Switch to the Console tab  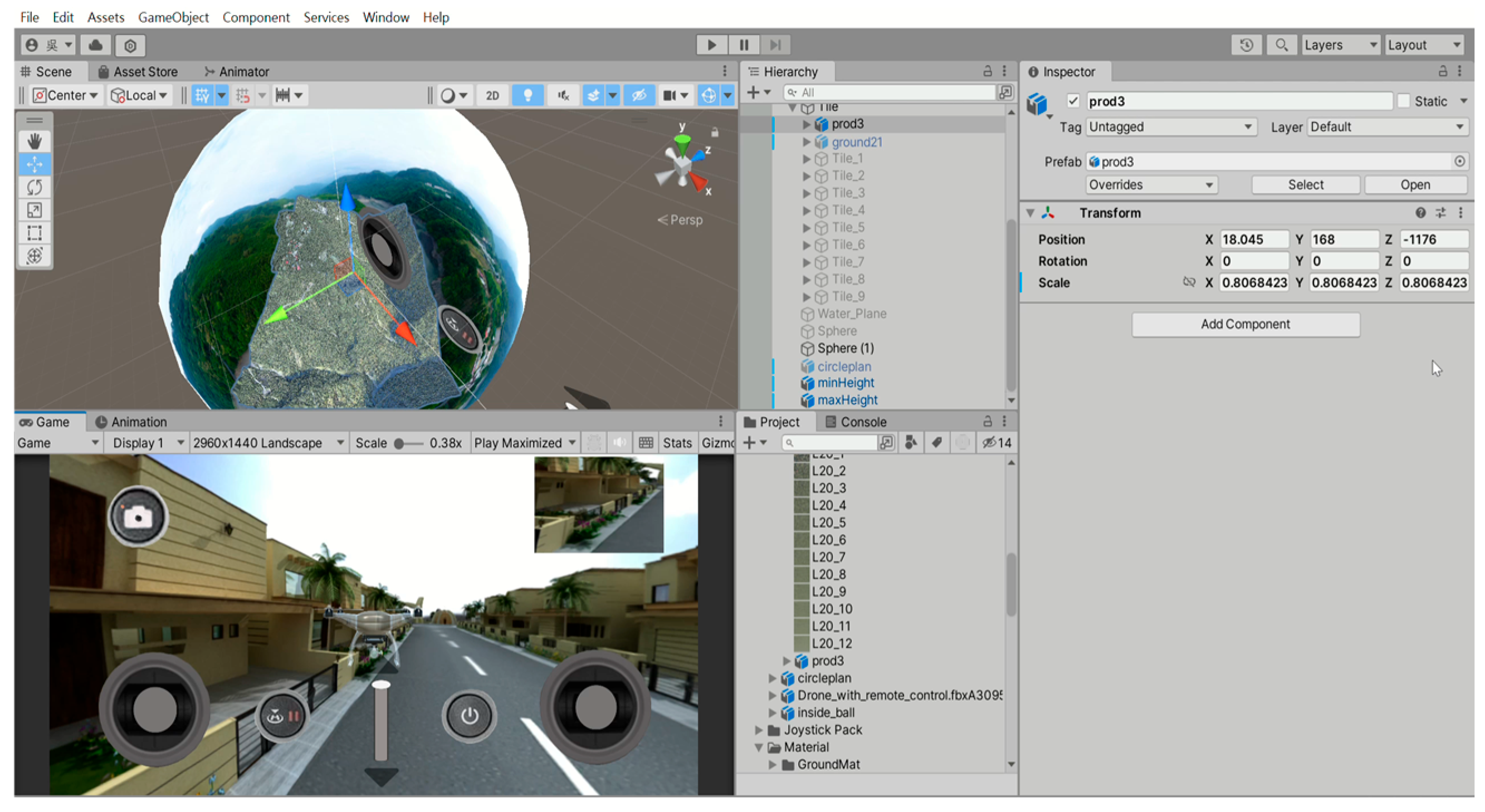(856, 422)
